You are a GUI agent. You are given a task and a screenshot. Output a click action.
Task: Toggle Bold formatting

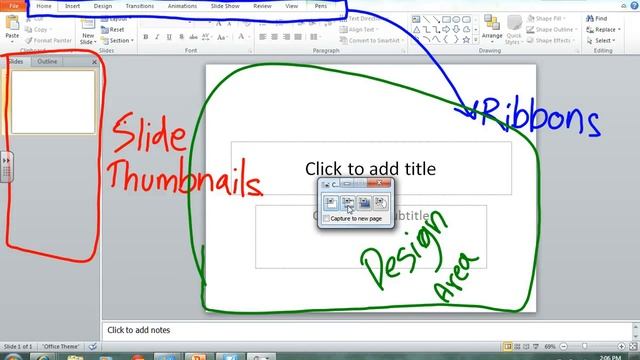(x=146, y=37)
